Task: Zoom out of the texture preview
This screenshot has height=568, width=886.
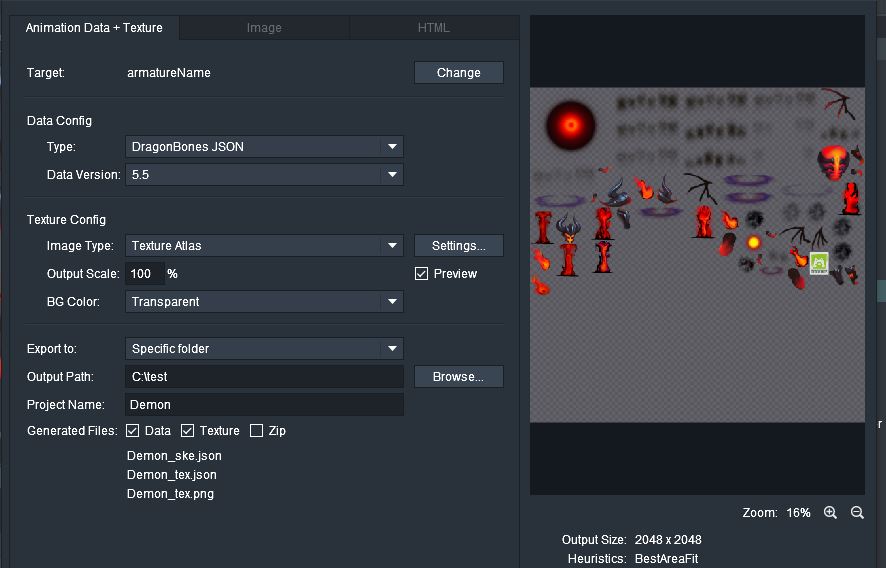Action: point(857,513)
